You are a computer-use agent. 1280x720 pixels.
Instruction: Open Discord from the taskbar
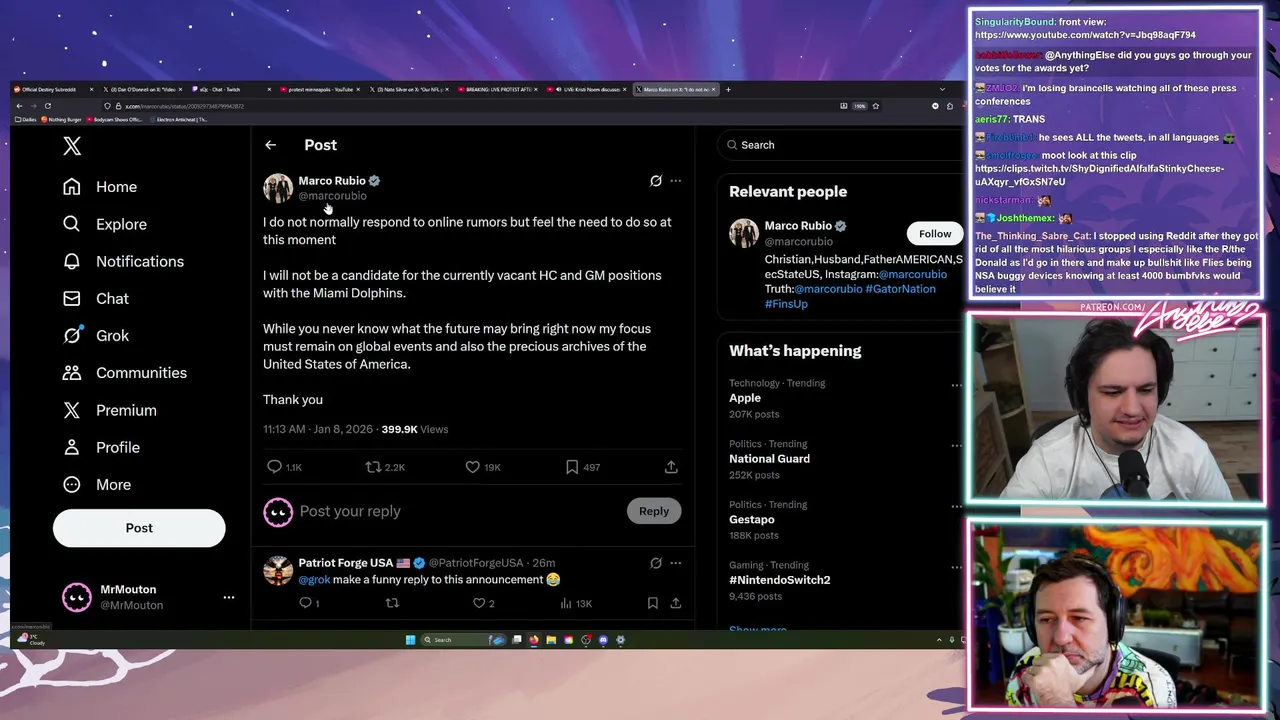[603, 640]
